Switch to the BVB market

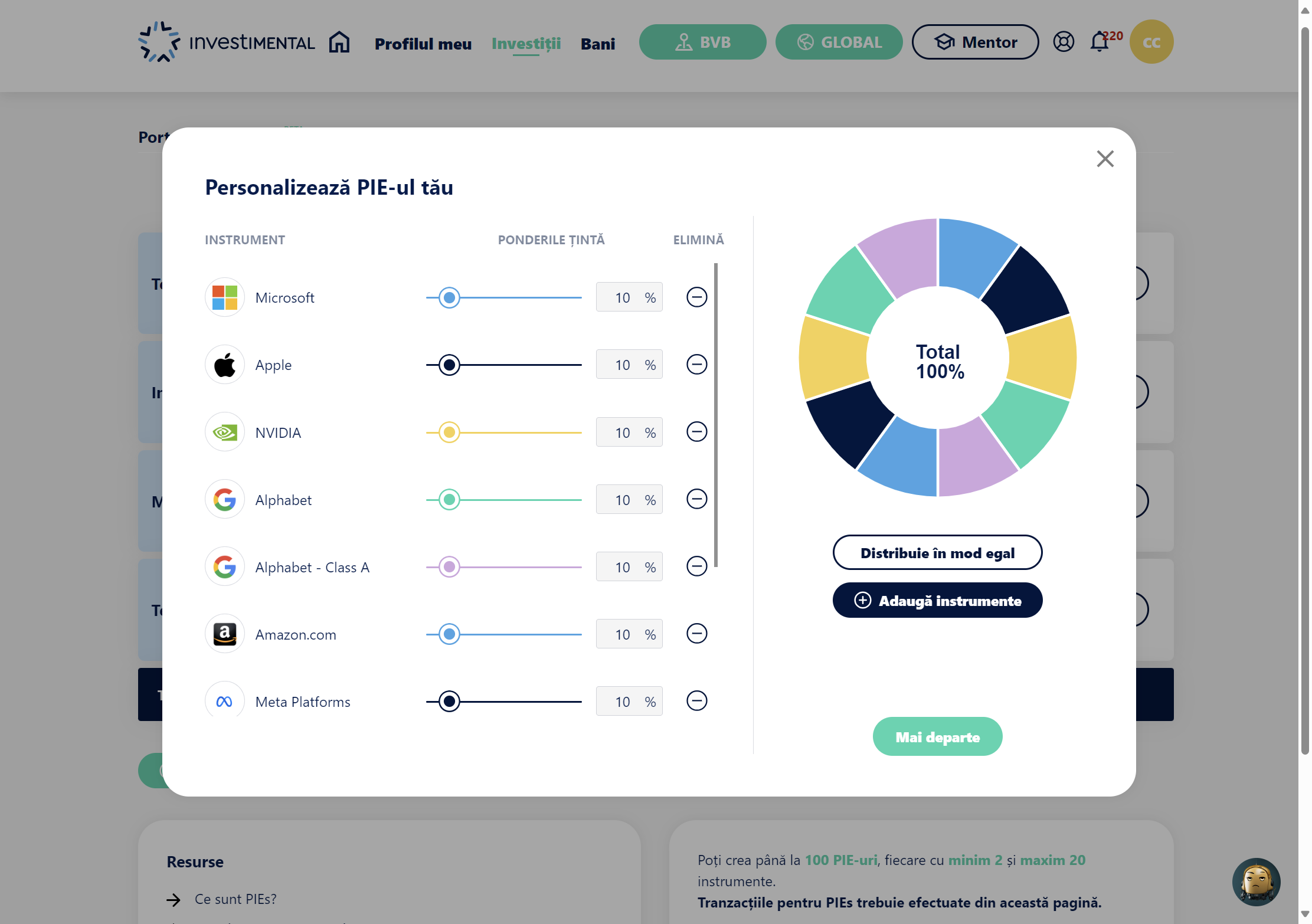[x=702, y=42]
